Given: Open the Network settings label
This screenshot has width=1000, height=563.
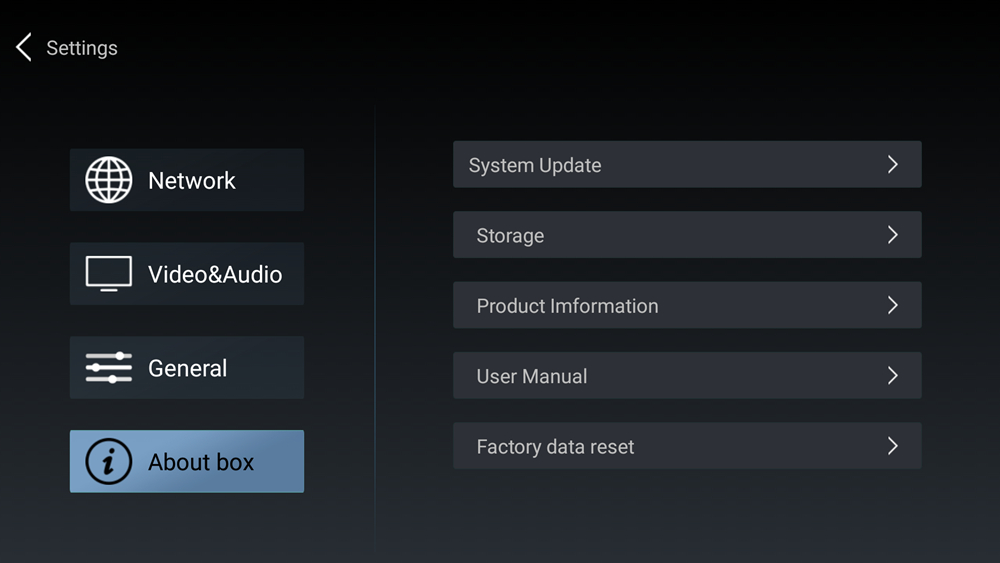Looking at the screenshot, I should (192, 181).
